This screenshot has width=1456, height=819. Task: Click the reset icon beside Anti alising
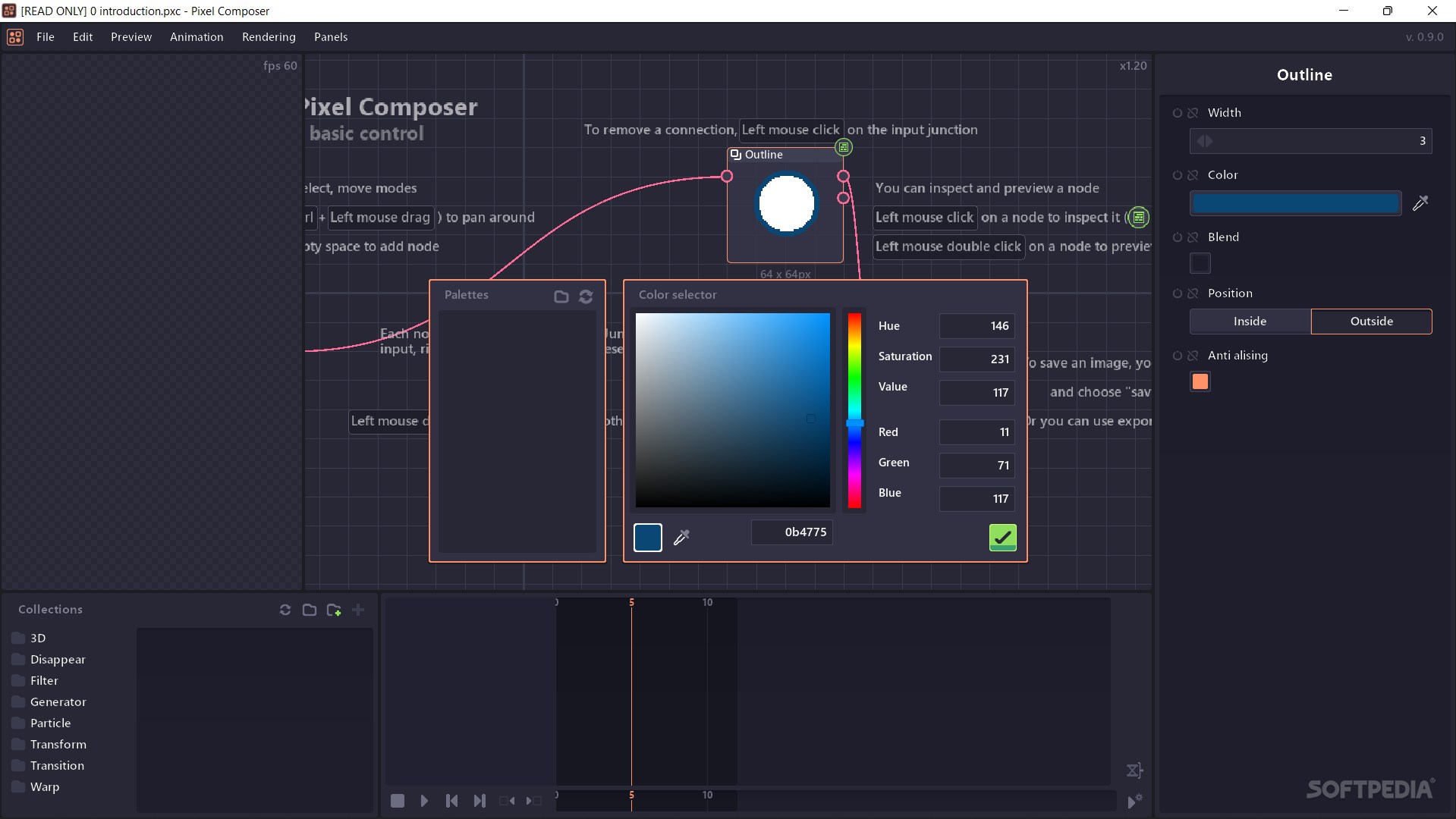1178,356
